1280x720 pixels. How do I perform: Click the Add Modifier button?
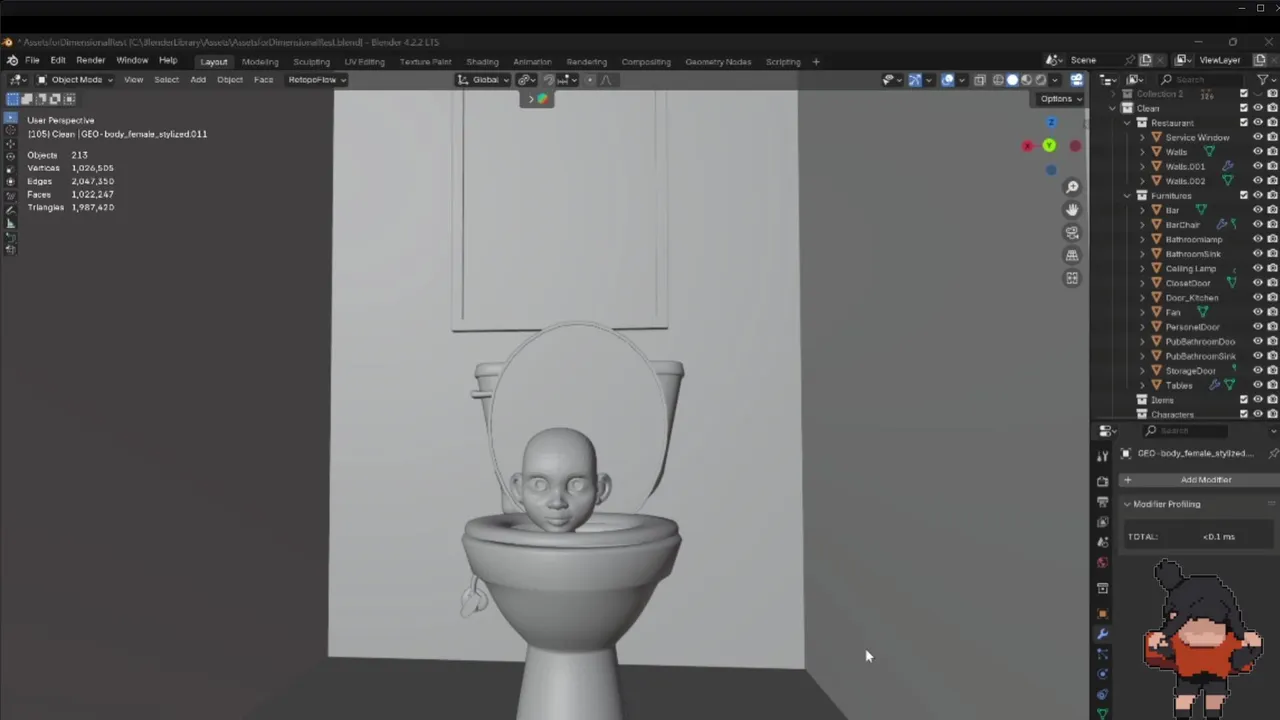(x=1198, y=480)
